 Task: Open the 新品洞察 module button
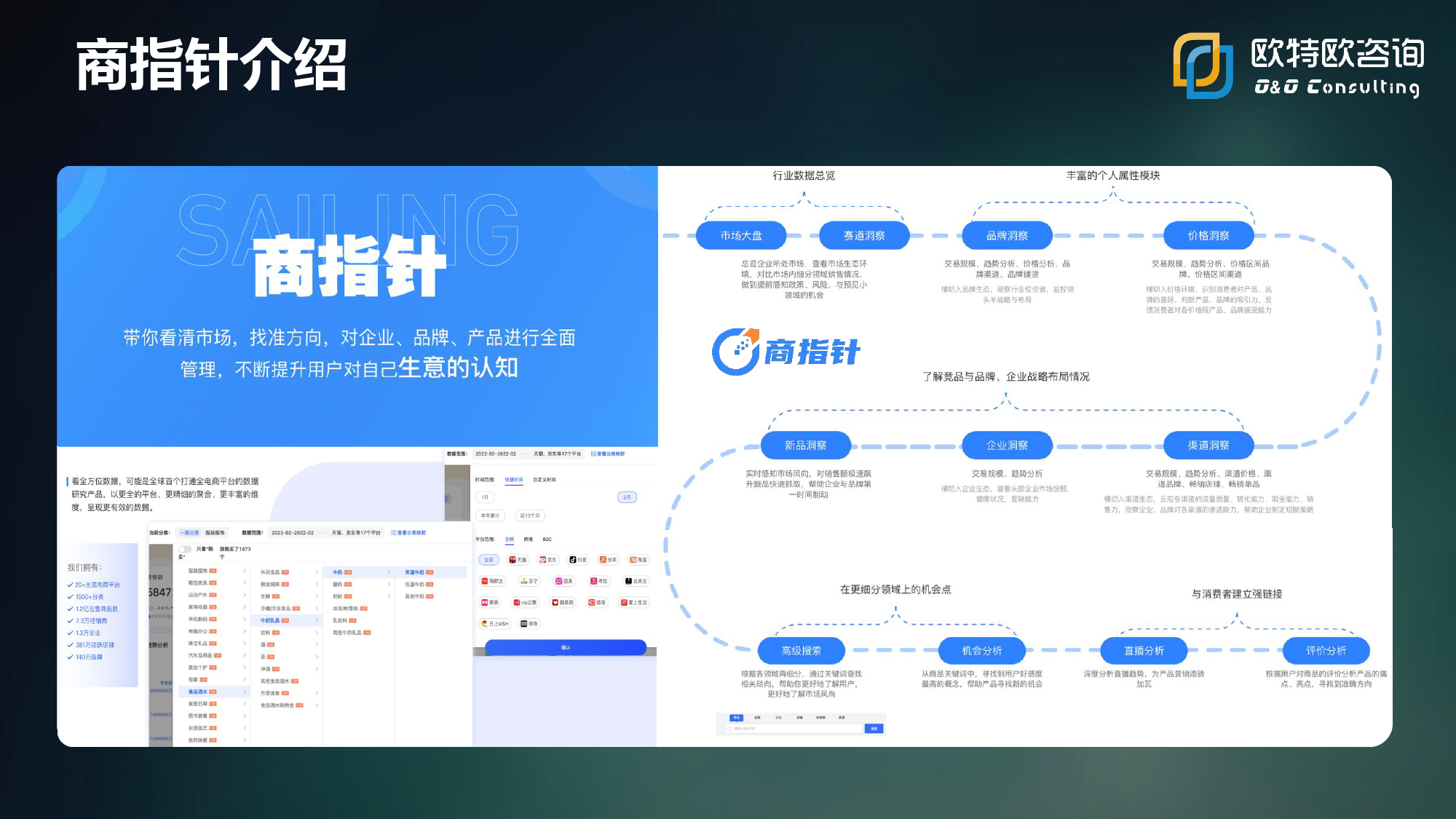click(x=805, y=445)
